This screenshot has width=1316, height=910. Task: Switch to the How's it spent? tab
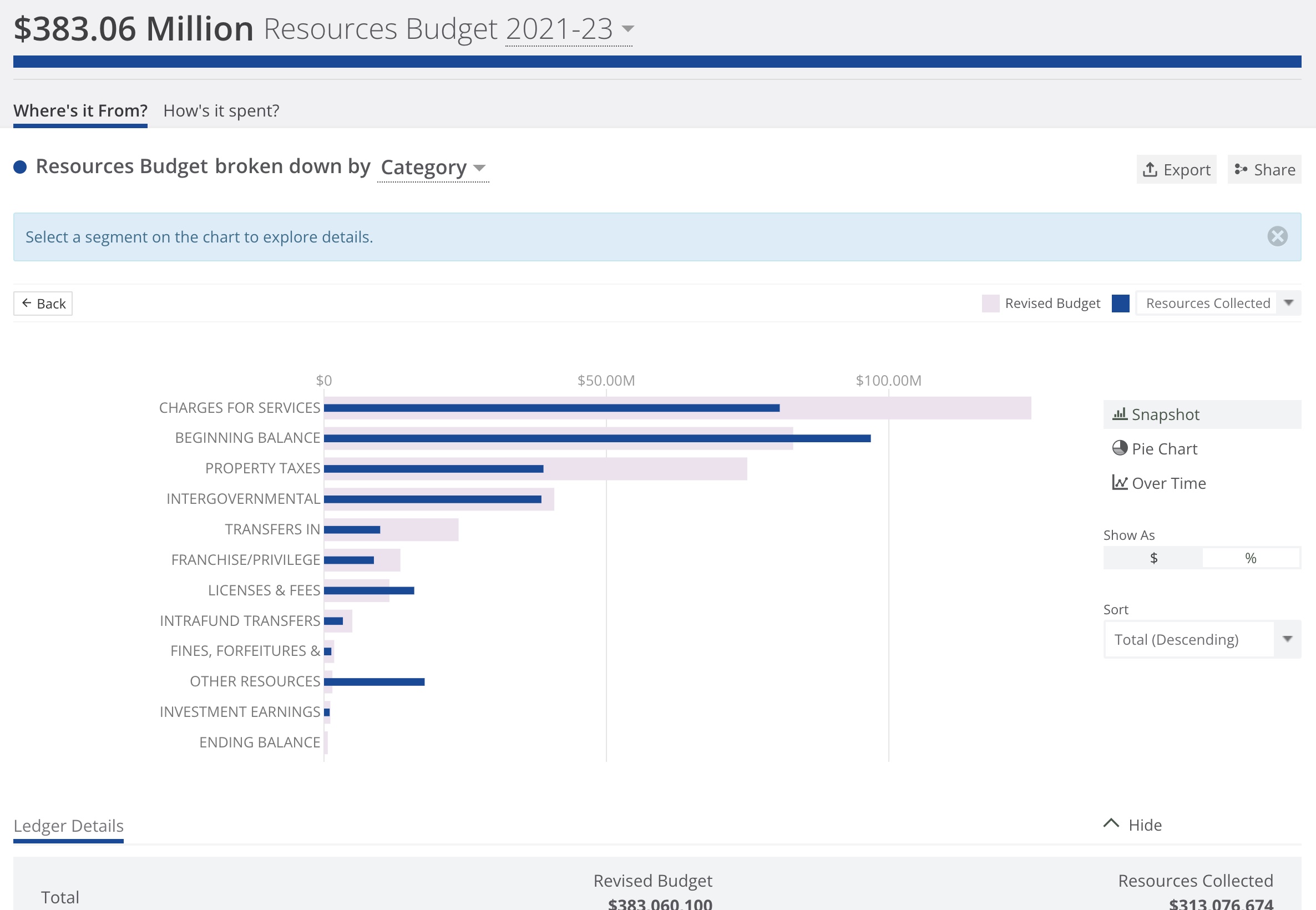click(221, 110)
